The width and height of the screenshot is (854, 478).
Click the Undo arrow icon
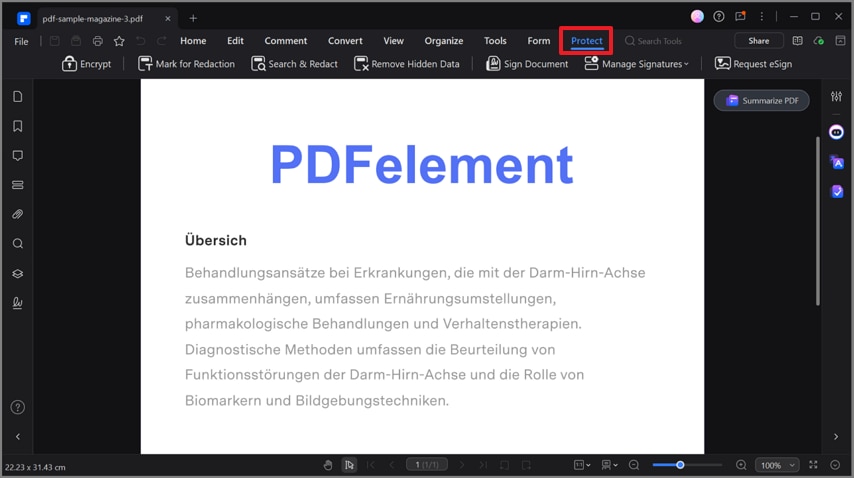tap(141, 41)
